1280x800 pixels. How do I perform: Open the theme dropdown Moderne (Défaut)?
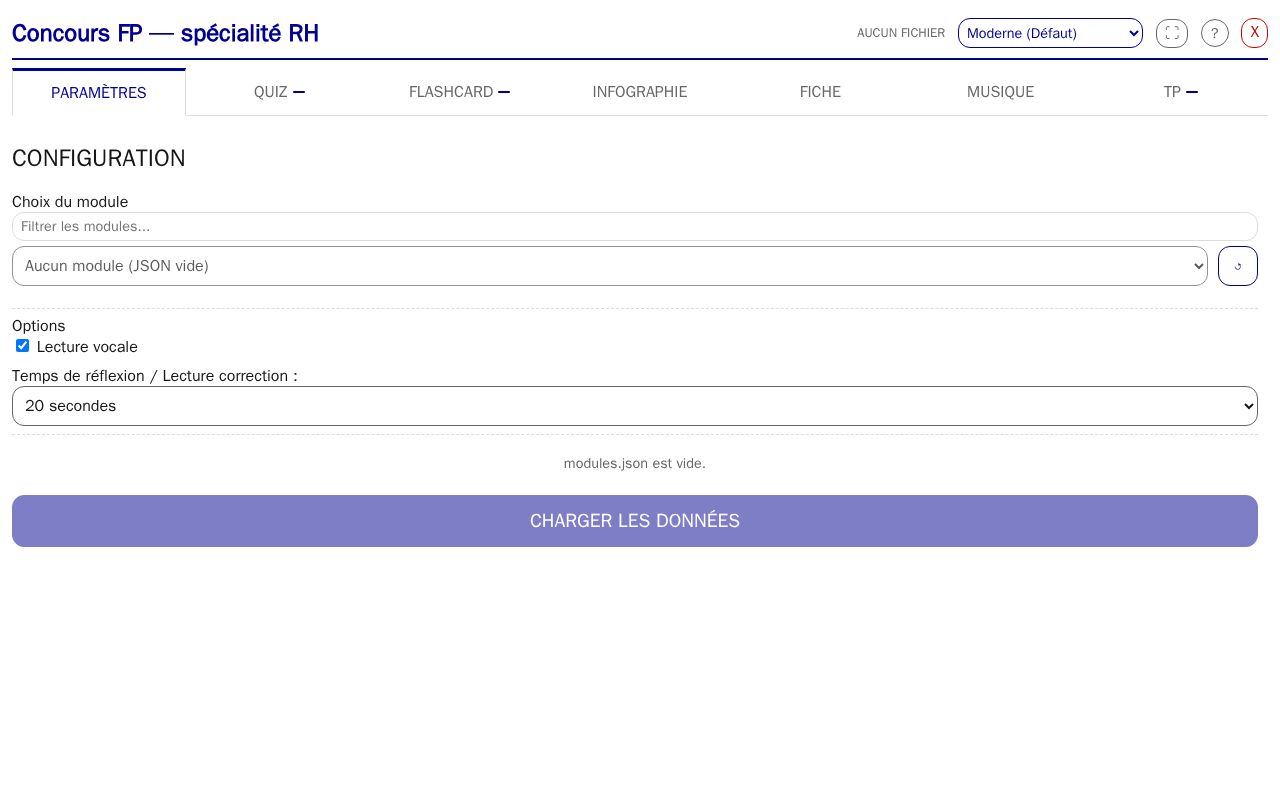(x=1050, y=33)
